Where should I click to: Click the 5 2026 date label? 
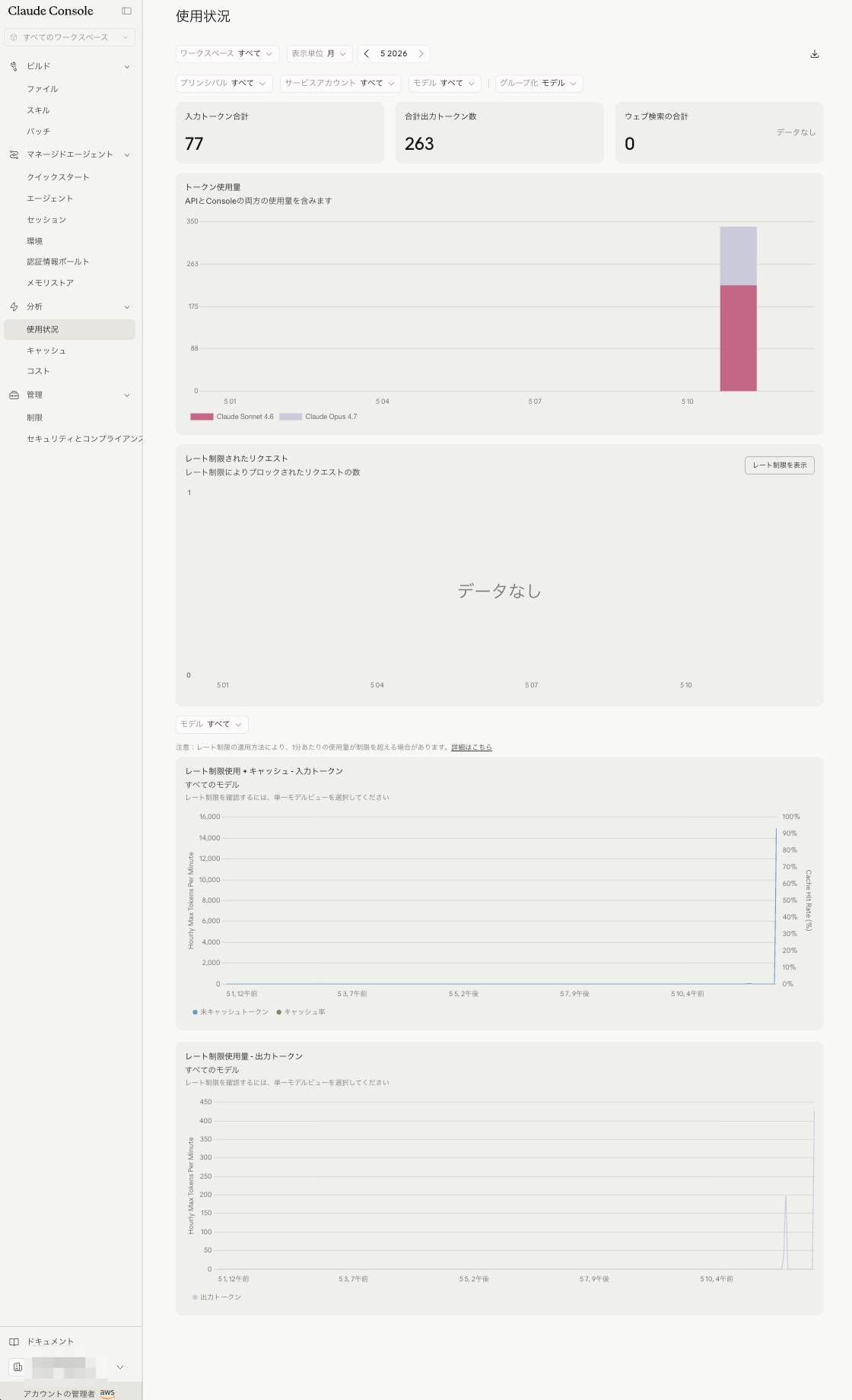pyautogui.click(x=393, y=54)
